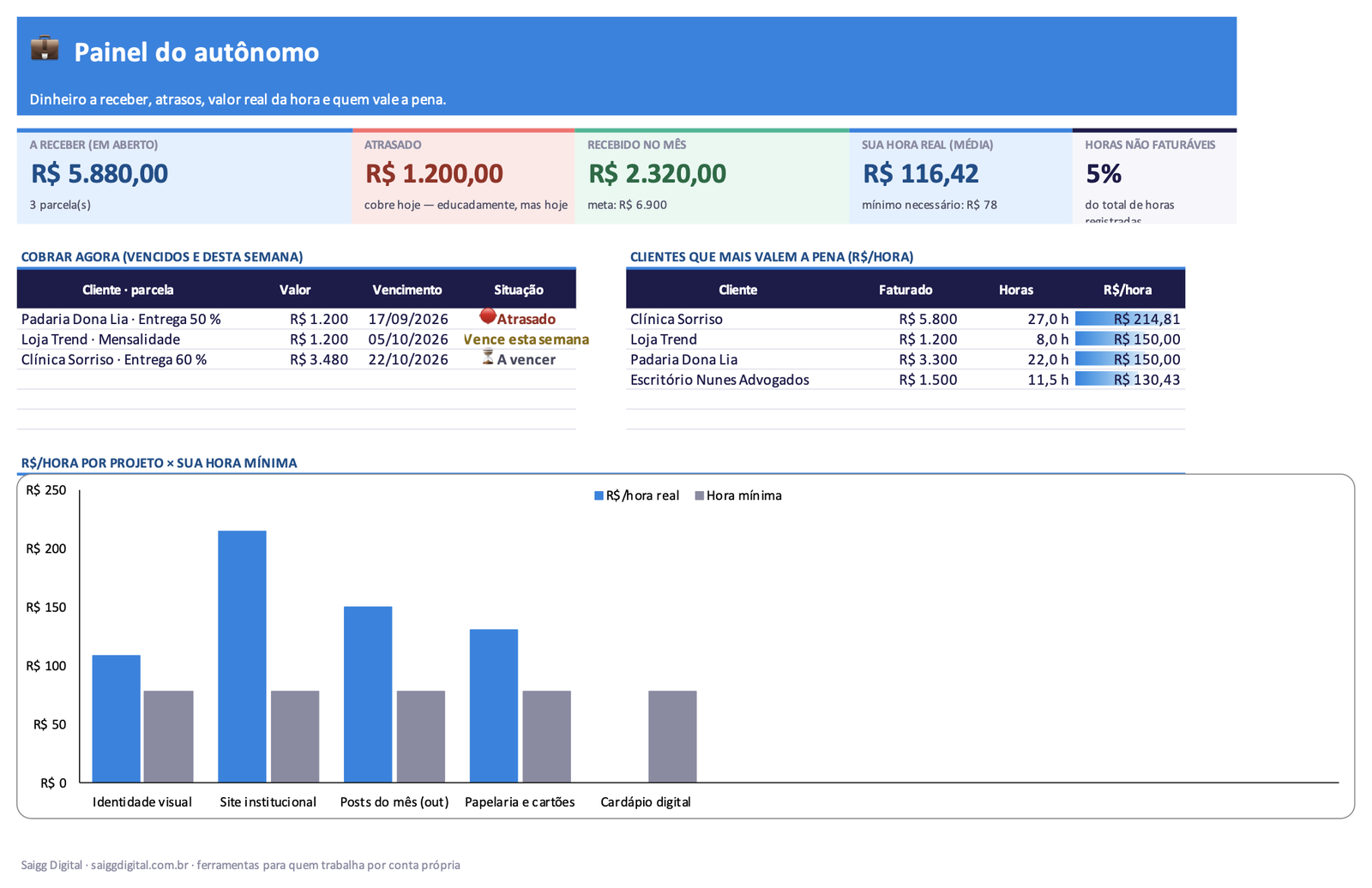Click the R$ 130,43 data bar cell
The image size is (1372, 888).
(1128, 380)
